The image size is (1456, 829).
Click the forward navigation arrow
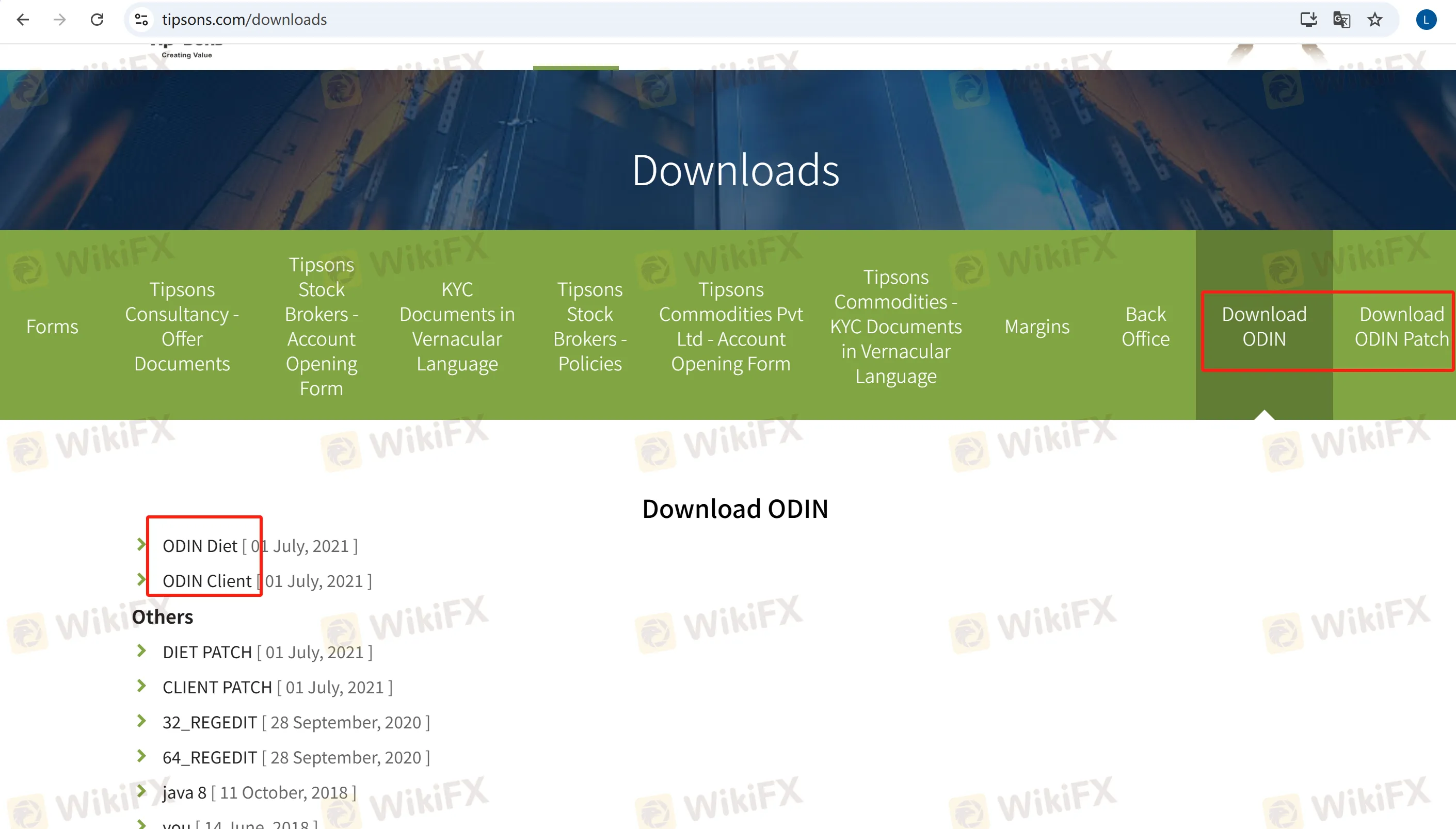[59, 20]
